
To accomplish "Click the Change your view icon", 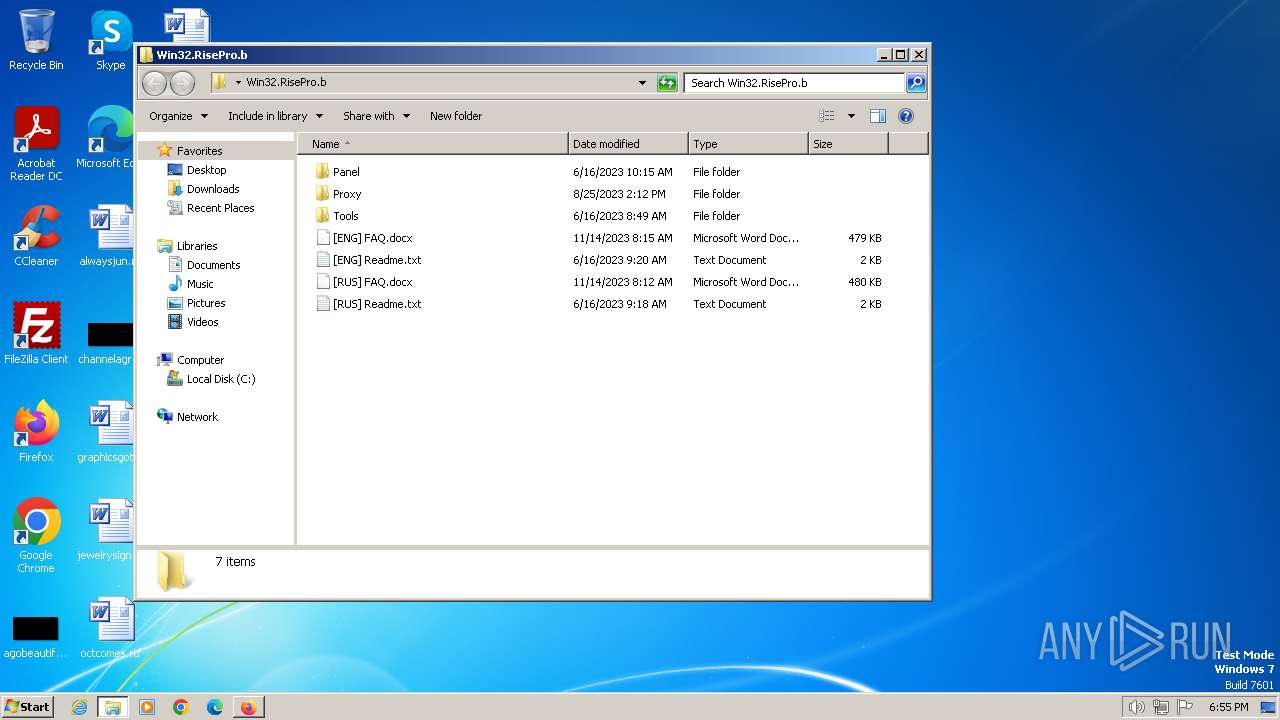I will pyautogui.click(x=826, y=116).
